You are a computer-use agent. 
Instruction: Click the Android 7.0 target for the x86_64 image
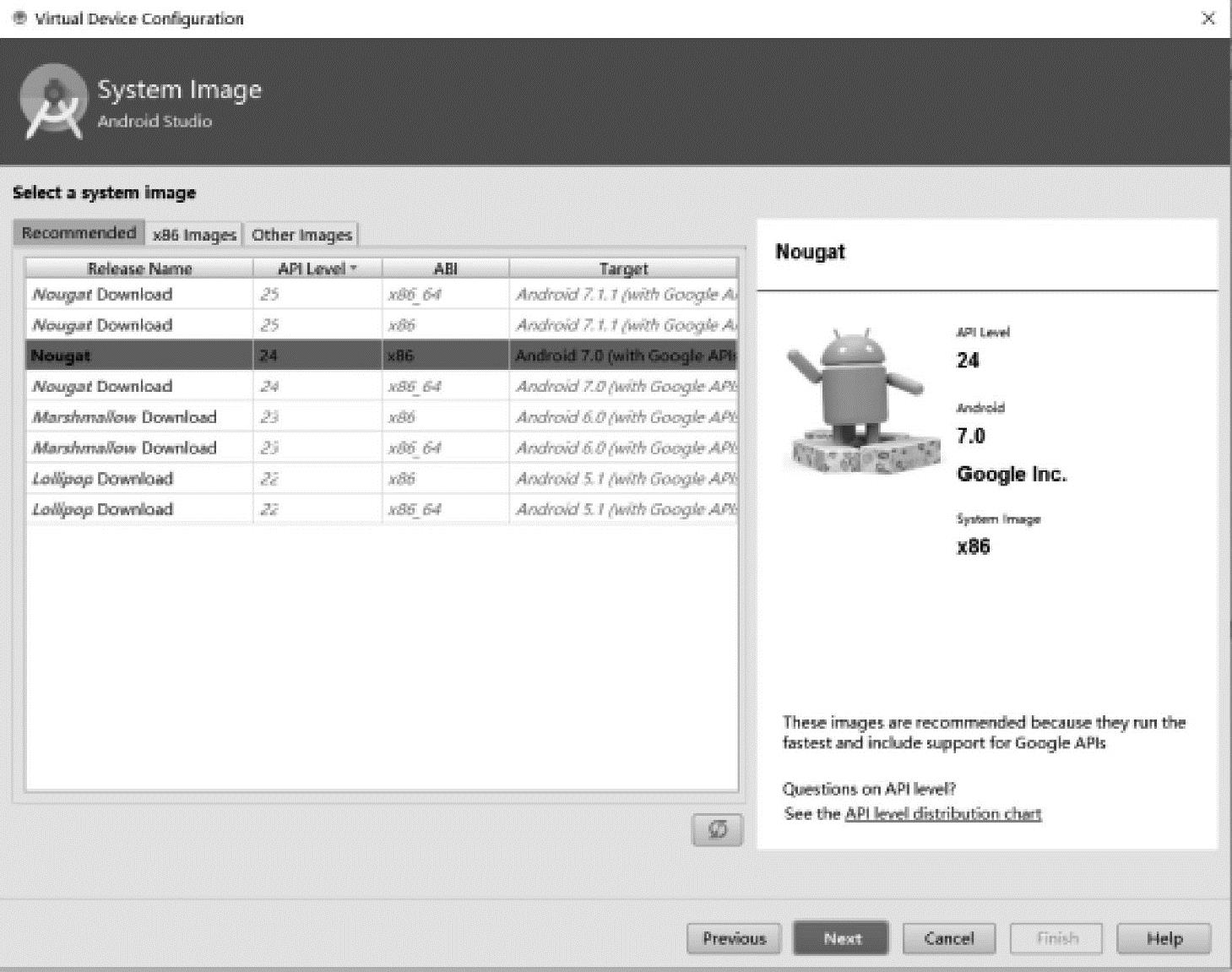[626, 387]
